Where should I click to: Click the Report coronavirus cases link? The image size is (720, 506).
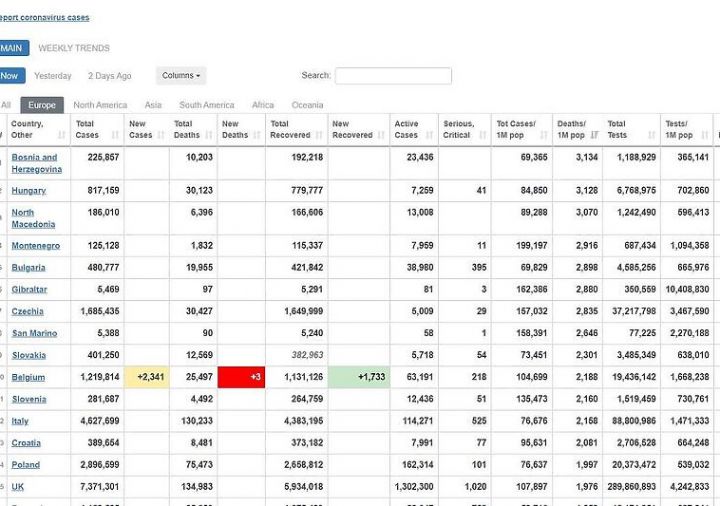pos(45,17)
